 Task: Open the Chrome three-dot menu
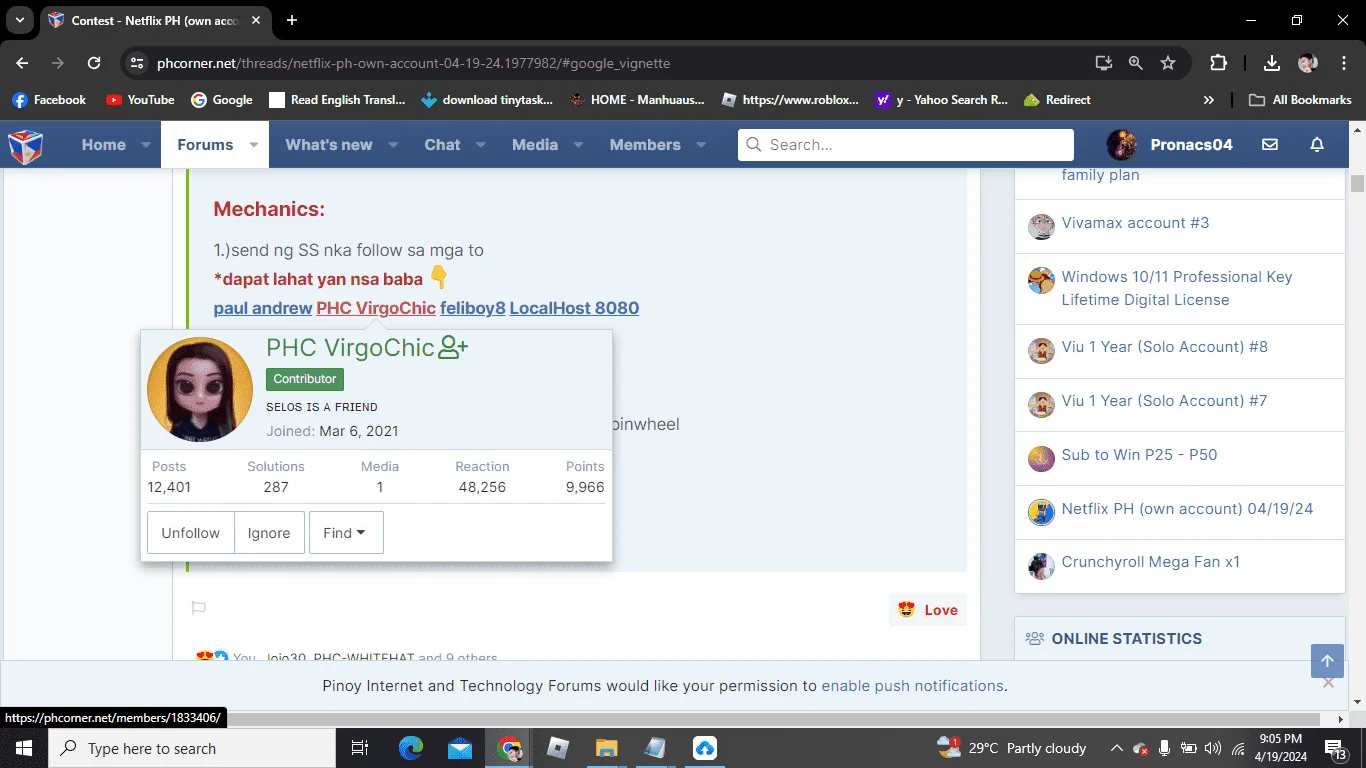point(1343,63)
